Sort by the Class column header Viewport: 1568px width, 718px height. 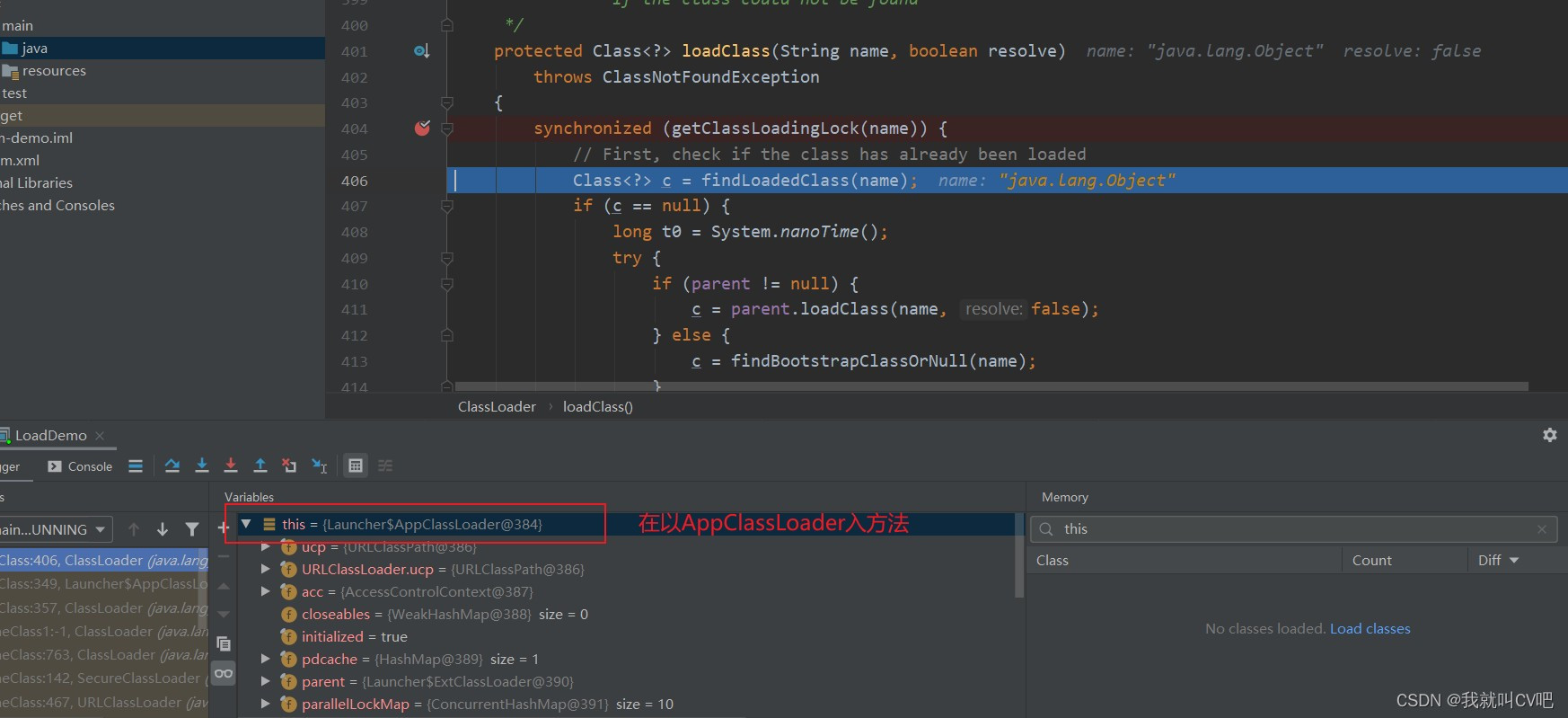[1184, 560]
